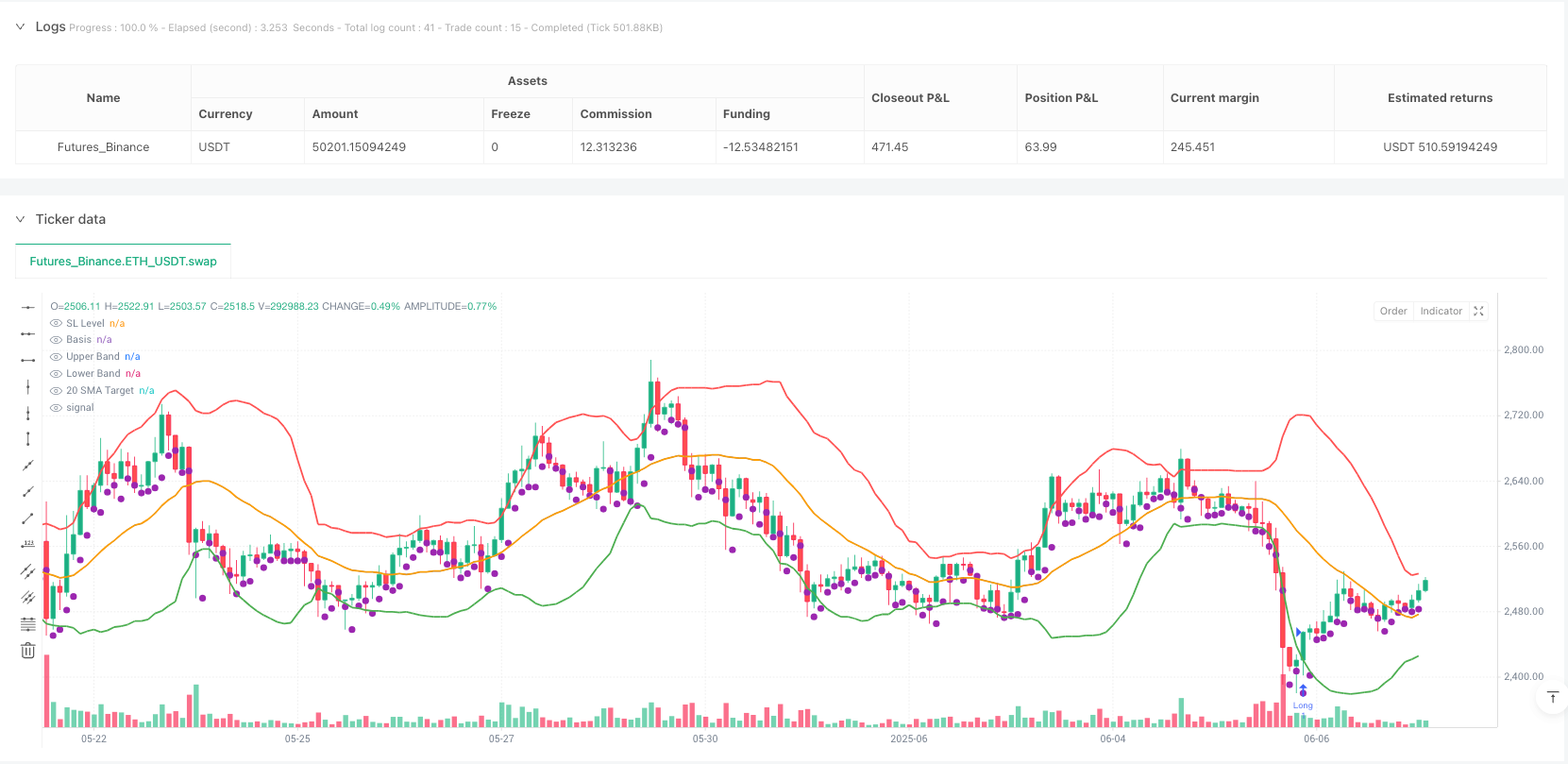Click the Upper Band legend label
Image resolution: width=1568 pixels, height=764 pixels.
tap(93, 357)
